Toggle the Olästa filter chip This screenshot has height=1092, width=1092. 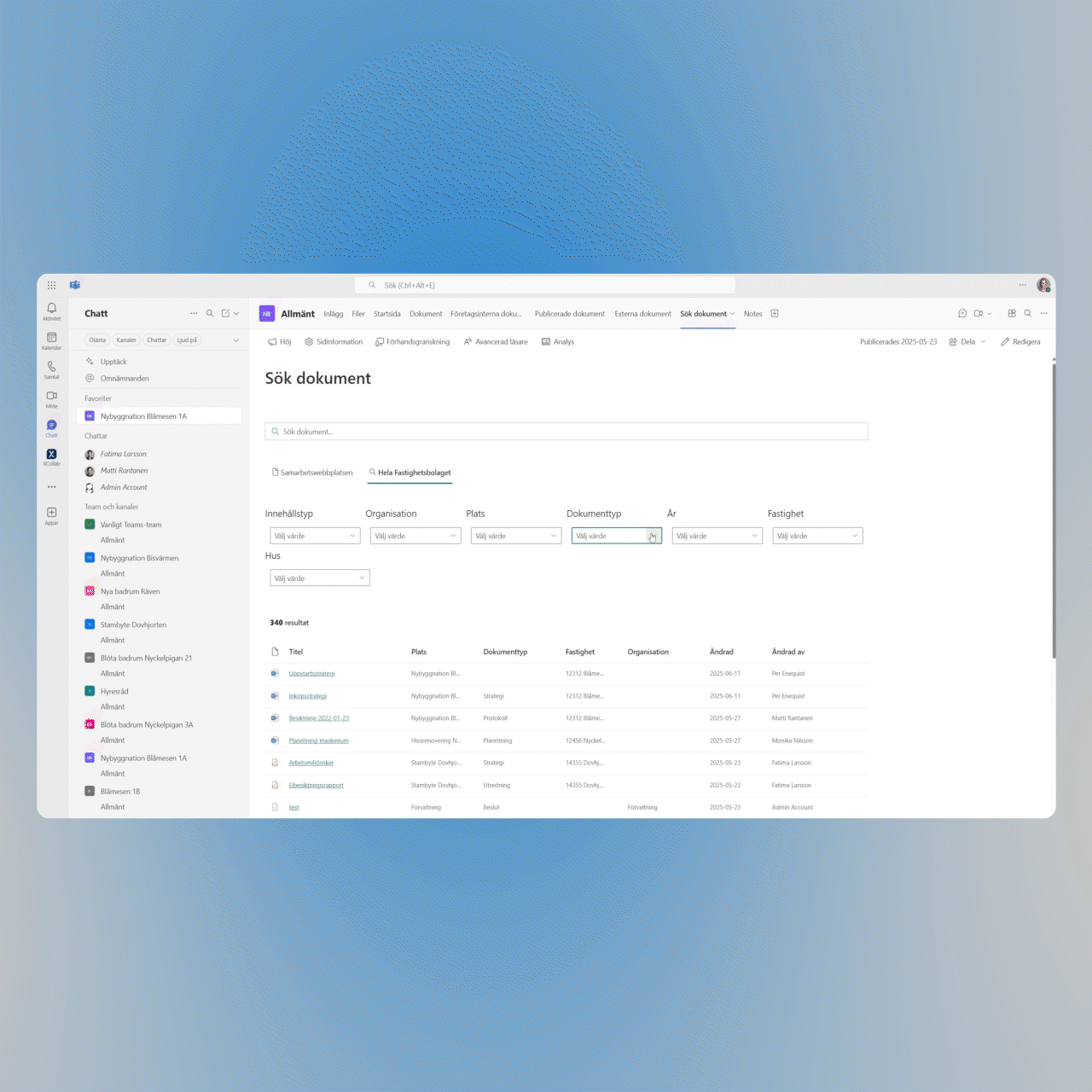(x=97, y=340)
